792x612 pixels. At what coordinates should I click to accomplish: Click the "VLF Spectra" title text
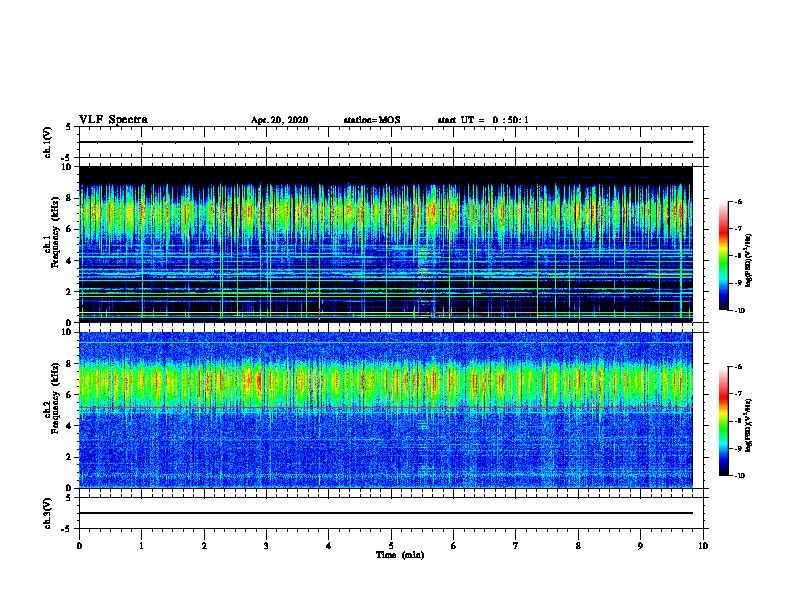tap(113, 119)
